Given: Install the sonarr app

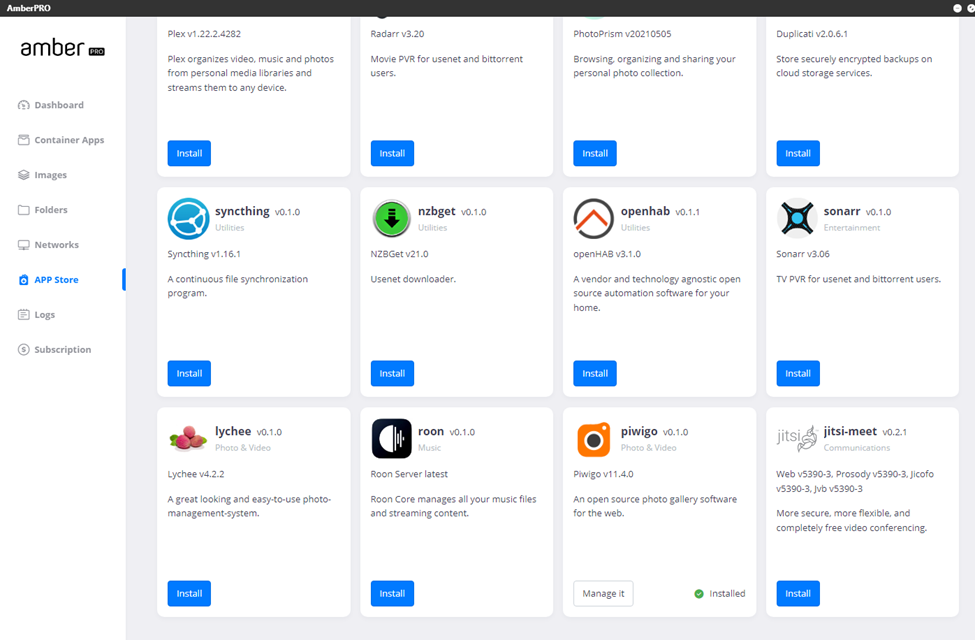Looking at the screenshot, I should (x=798, y=374).
